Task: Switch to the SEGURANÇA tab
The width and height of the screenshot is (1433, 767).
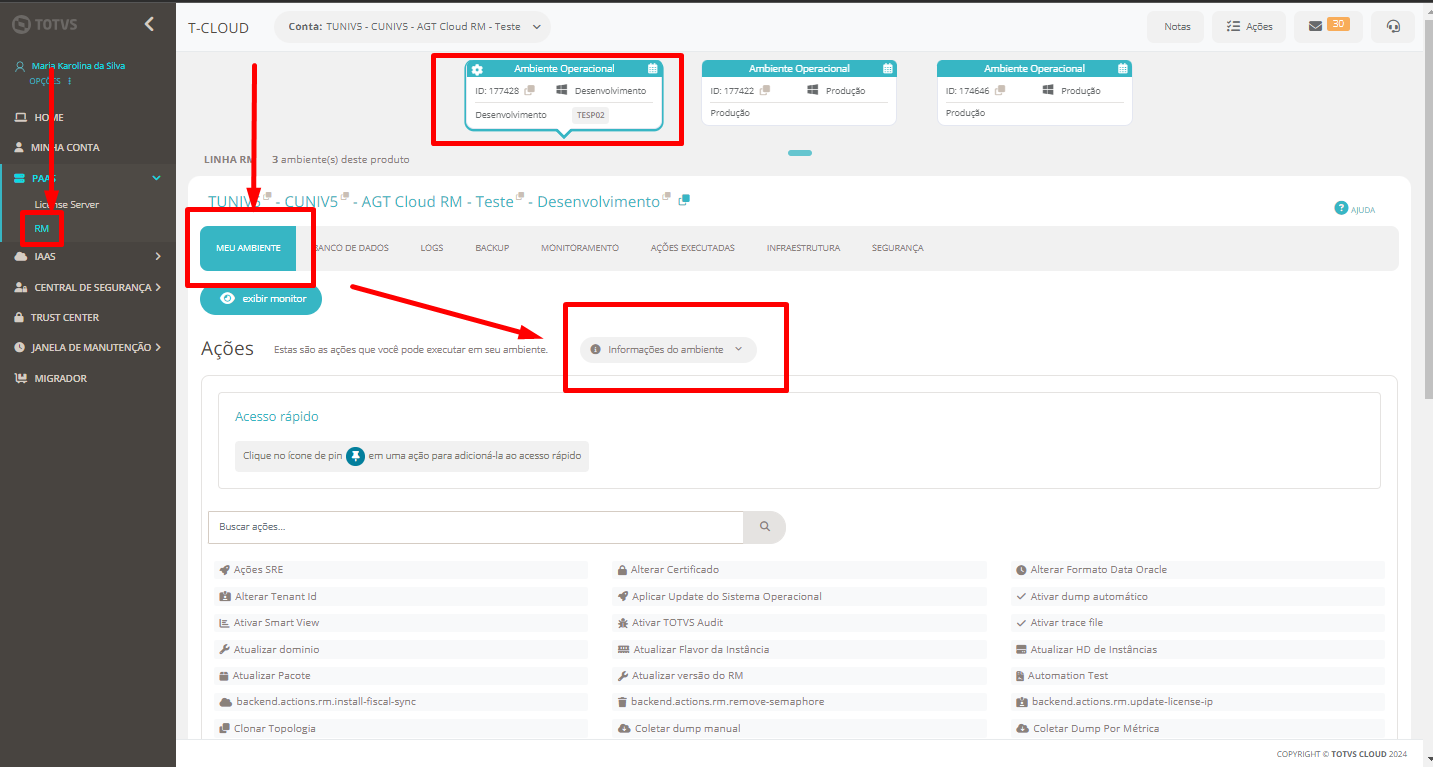Action: pos(898,248)
